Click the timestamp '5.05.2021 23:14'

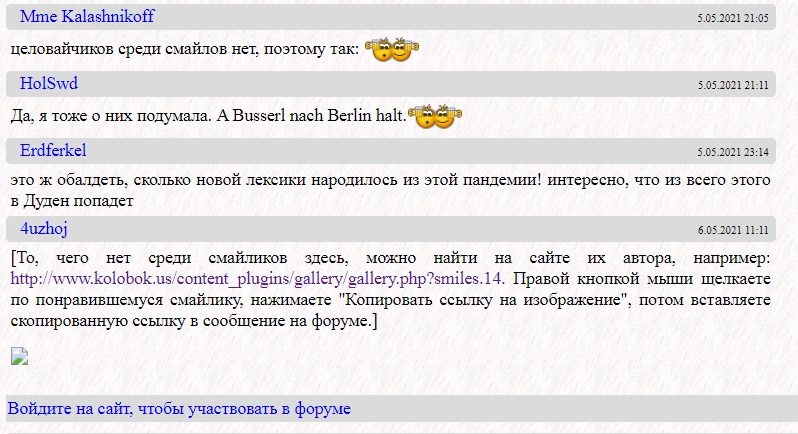coord(733,152)
